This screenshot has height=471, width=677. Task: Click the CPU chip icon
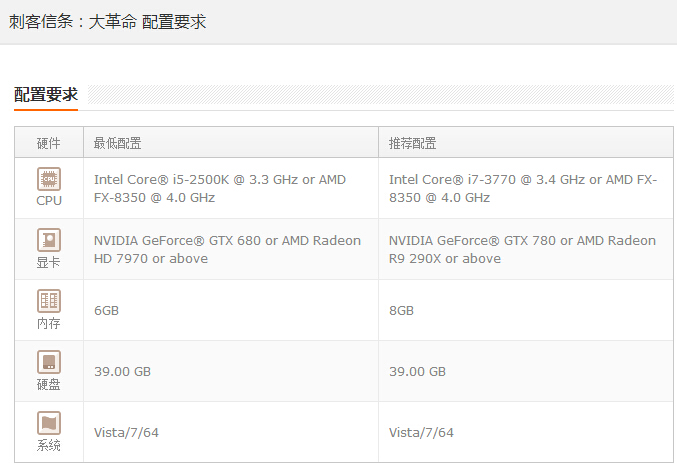tap(49, 179)
